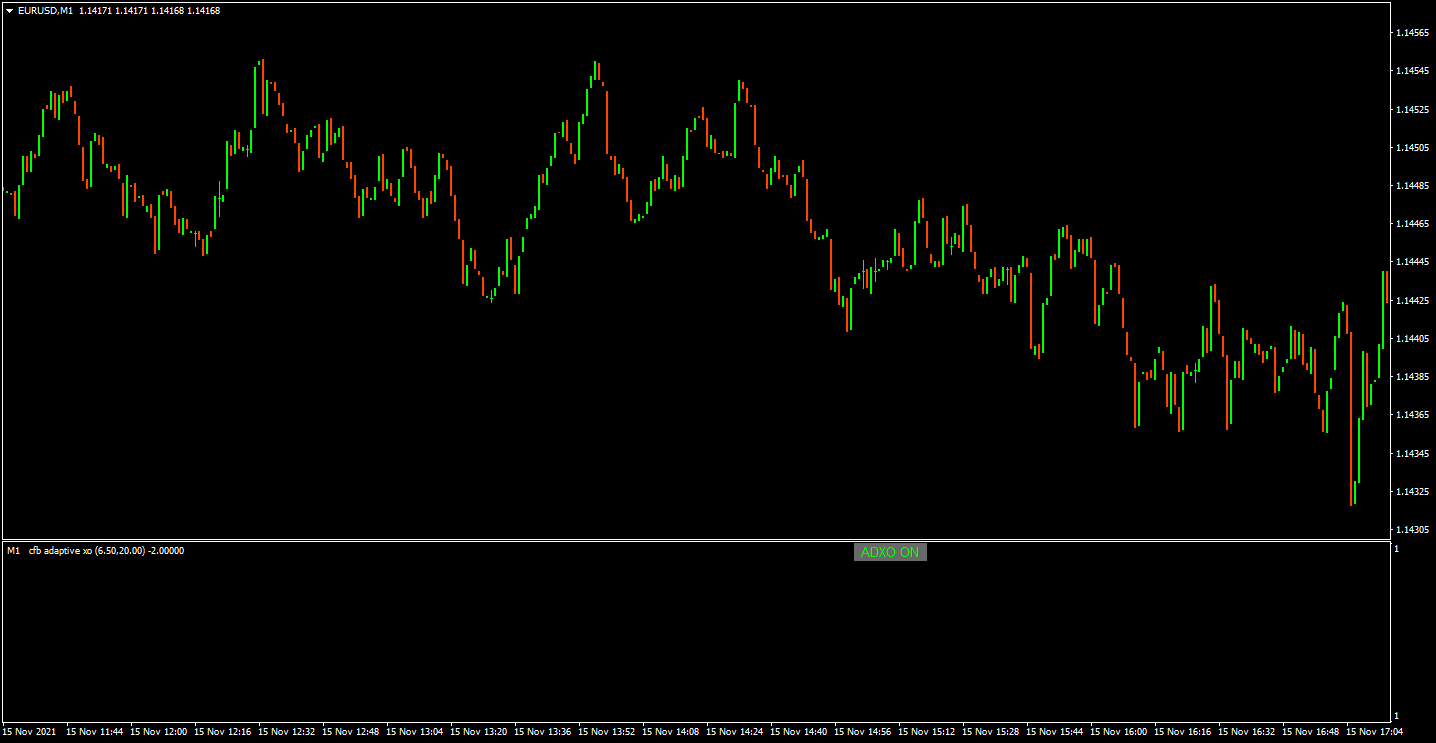Click the 1.14565 price scale label
The height and width of the screenshot is (743, 1436).
click(x=1412, y=33)
